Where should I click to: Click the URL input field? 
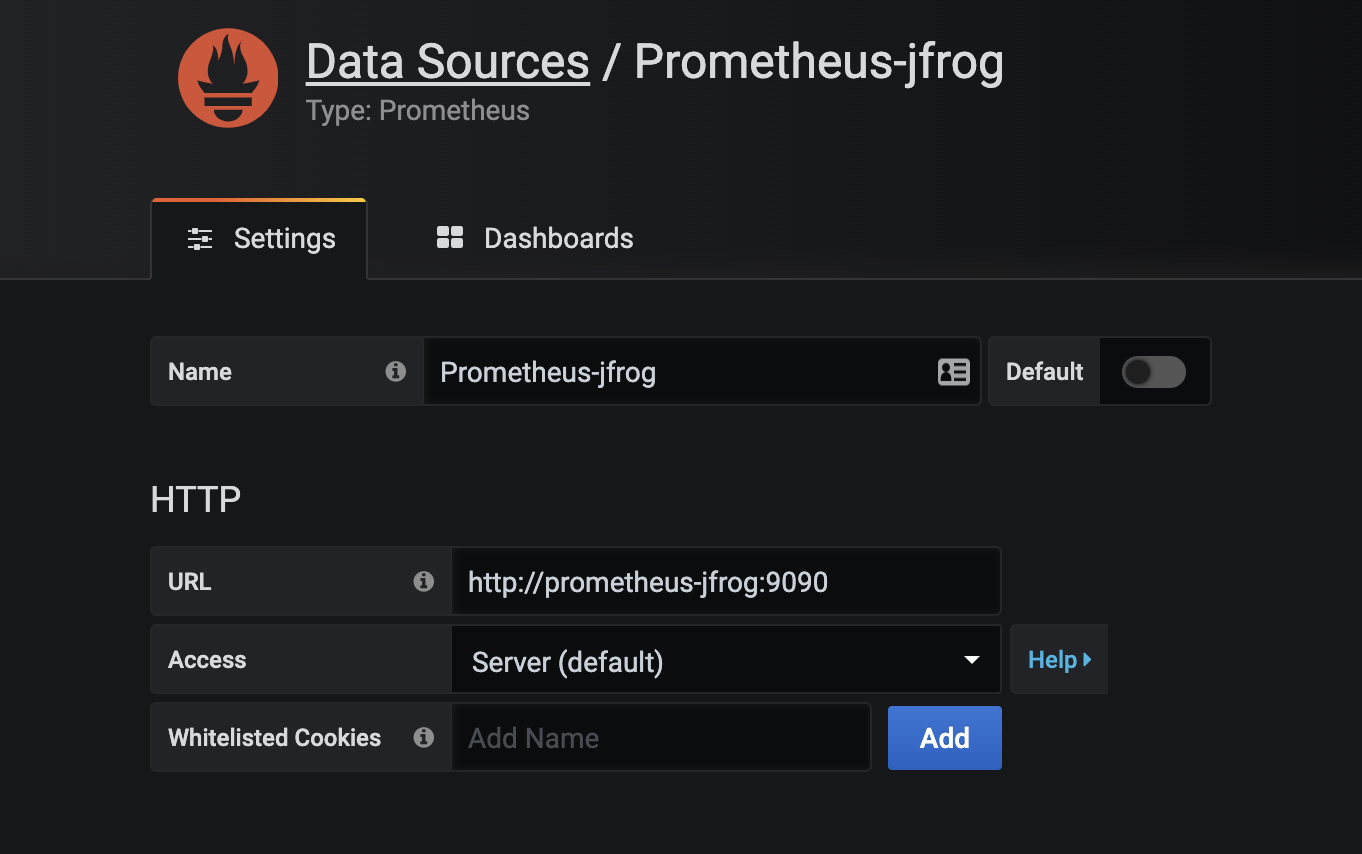click(726, 581)
